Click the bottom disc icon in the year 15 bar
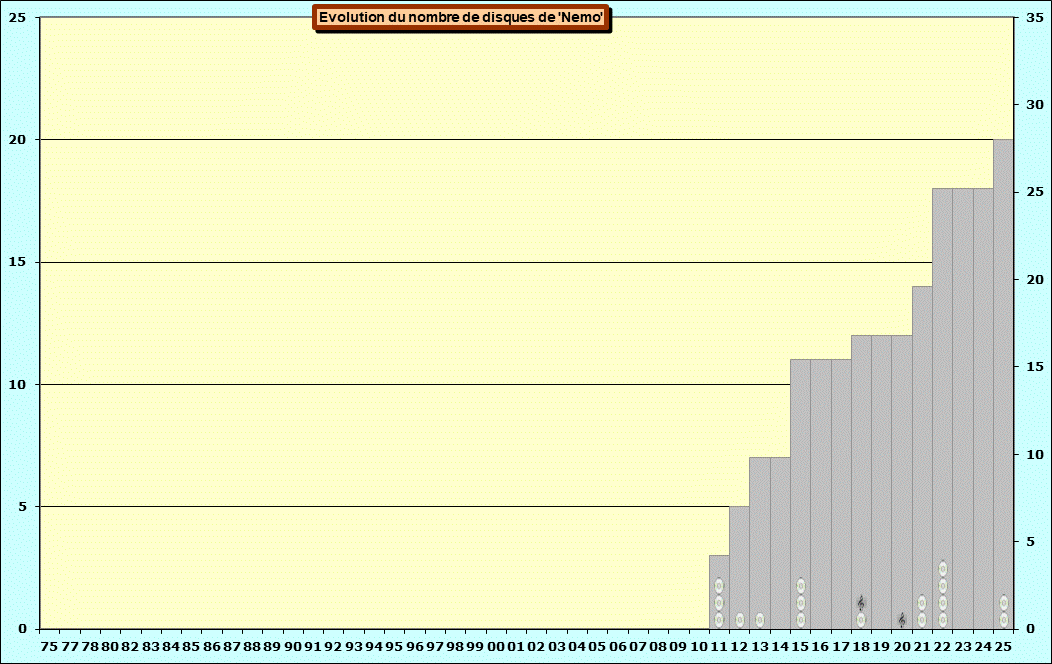1052x664 pixels. [800, 620]
